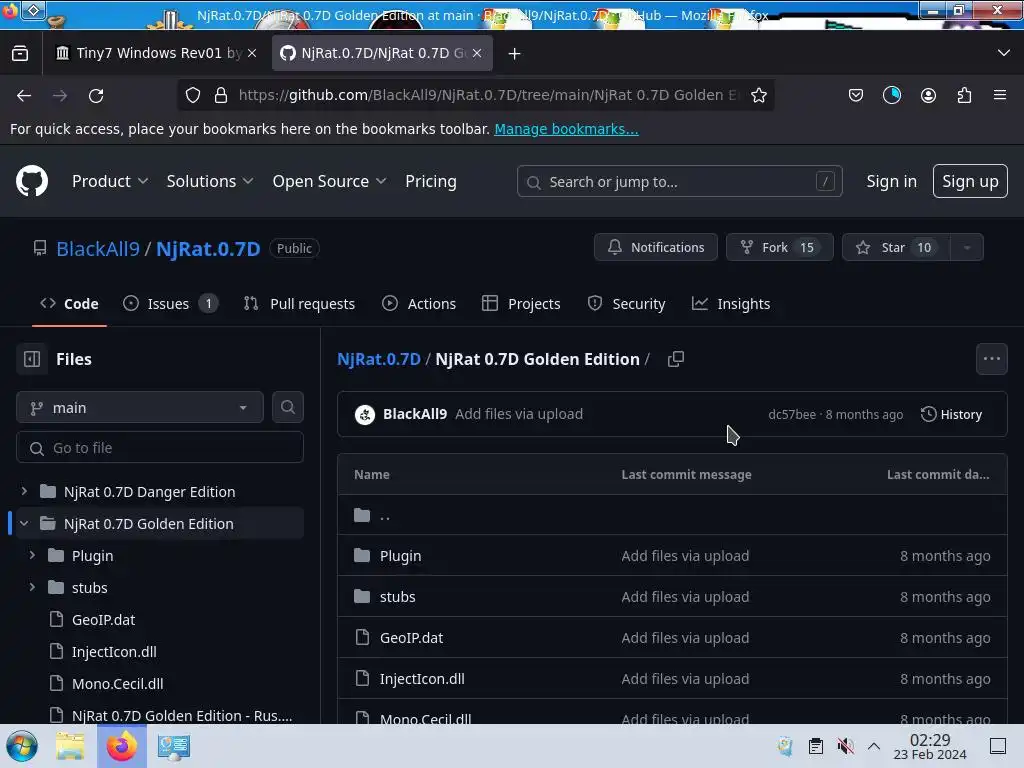Click the Firefox taskbar icon
Screen dimensions: 1024x768
121,746
